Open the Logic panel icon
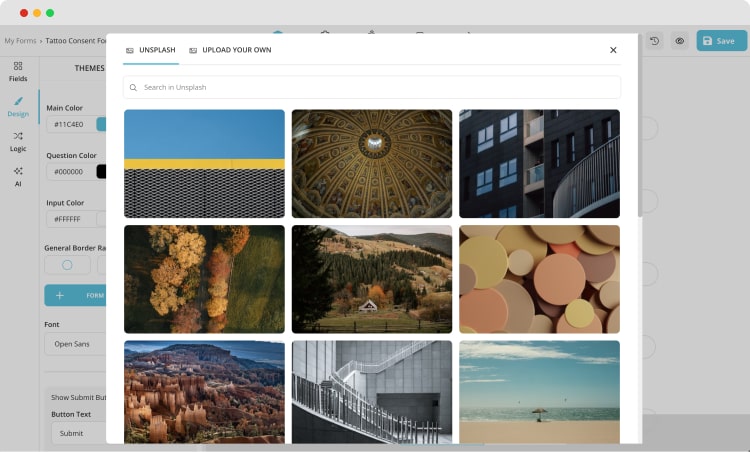The width and height of the screenshot is (750, 452). 18,141
